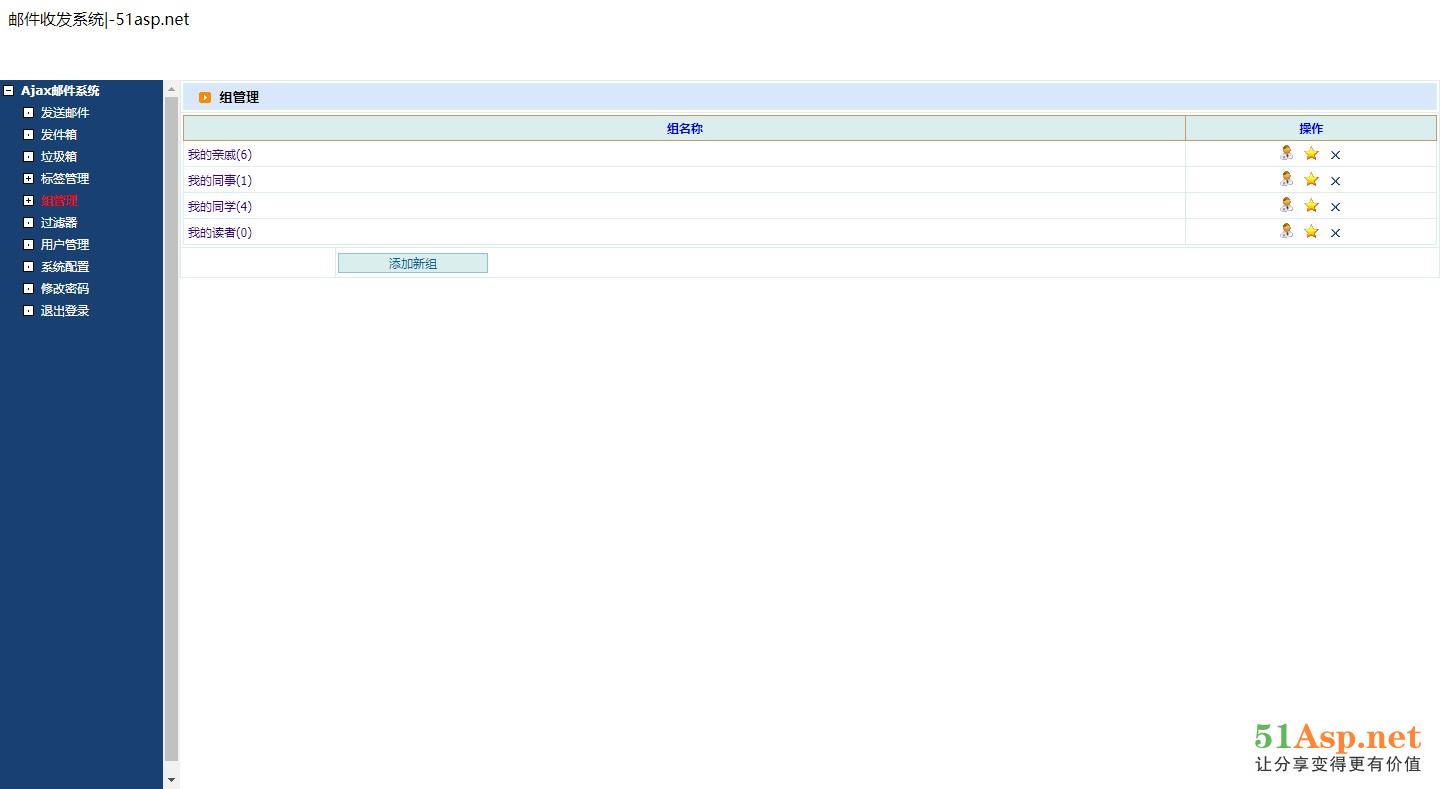Click the 操作 column header
This screenshot has width=1440, height=789.
[1311, 128]
